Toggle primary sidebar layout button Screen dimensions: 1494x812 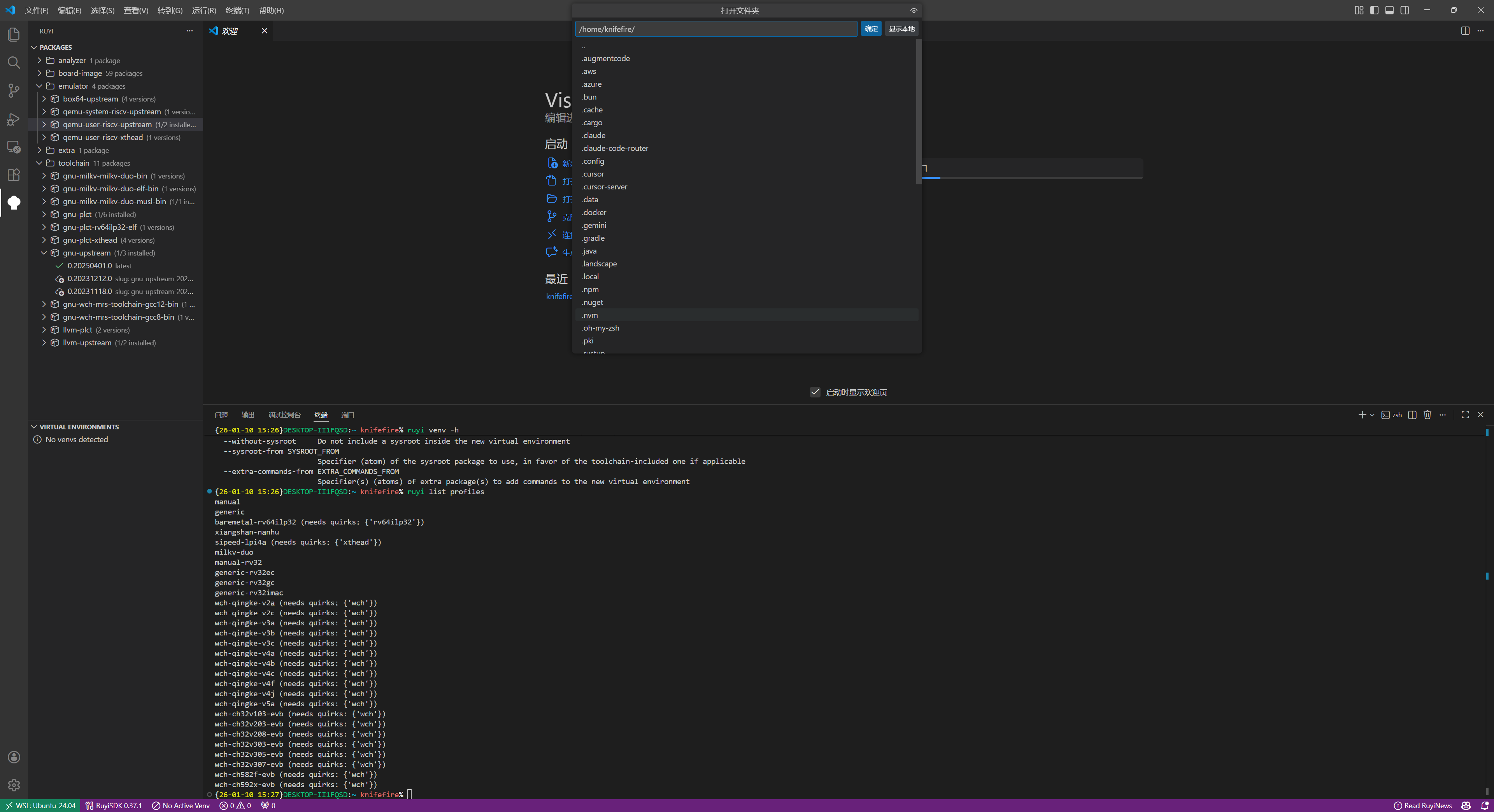point(1374,10)
